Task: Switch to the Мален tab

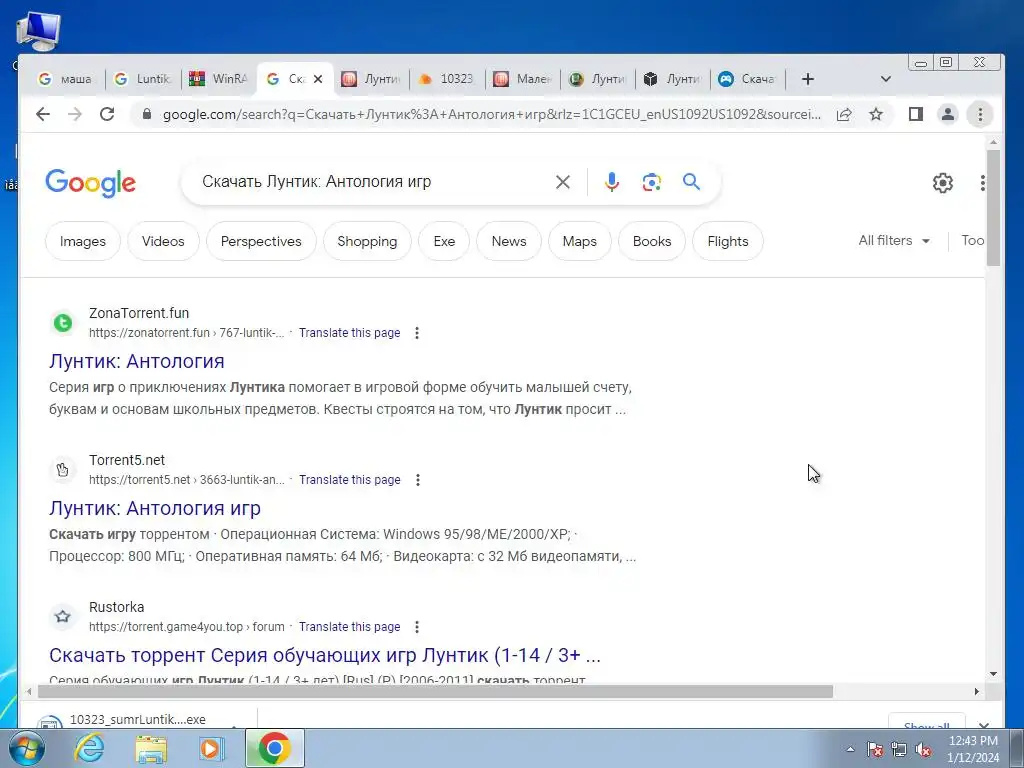Action: (x=522, y=79)
